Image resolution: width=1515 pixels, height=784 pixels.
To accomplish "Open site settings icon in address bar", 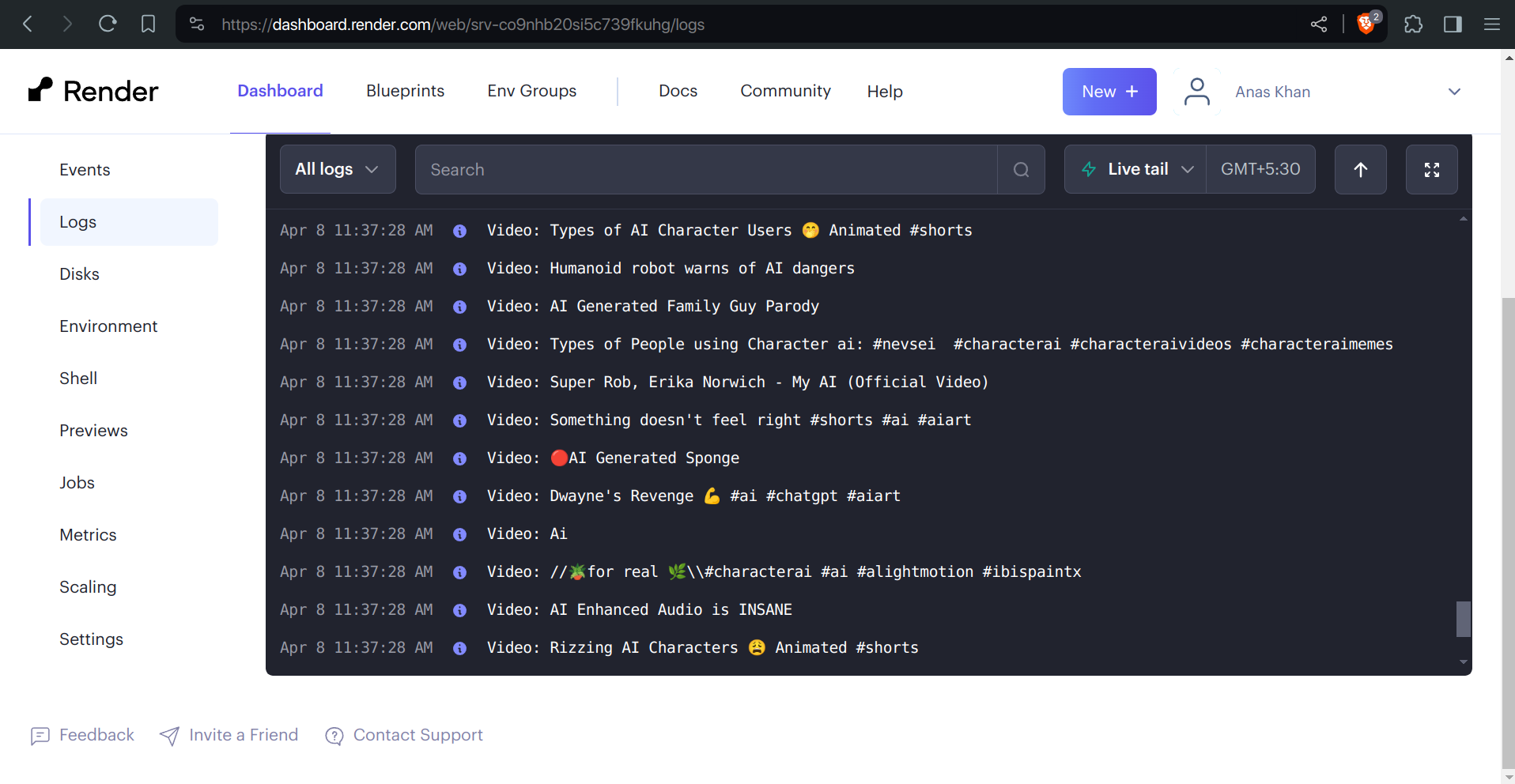I will coord(197,24).
